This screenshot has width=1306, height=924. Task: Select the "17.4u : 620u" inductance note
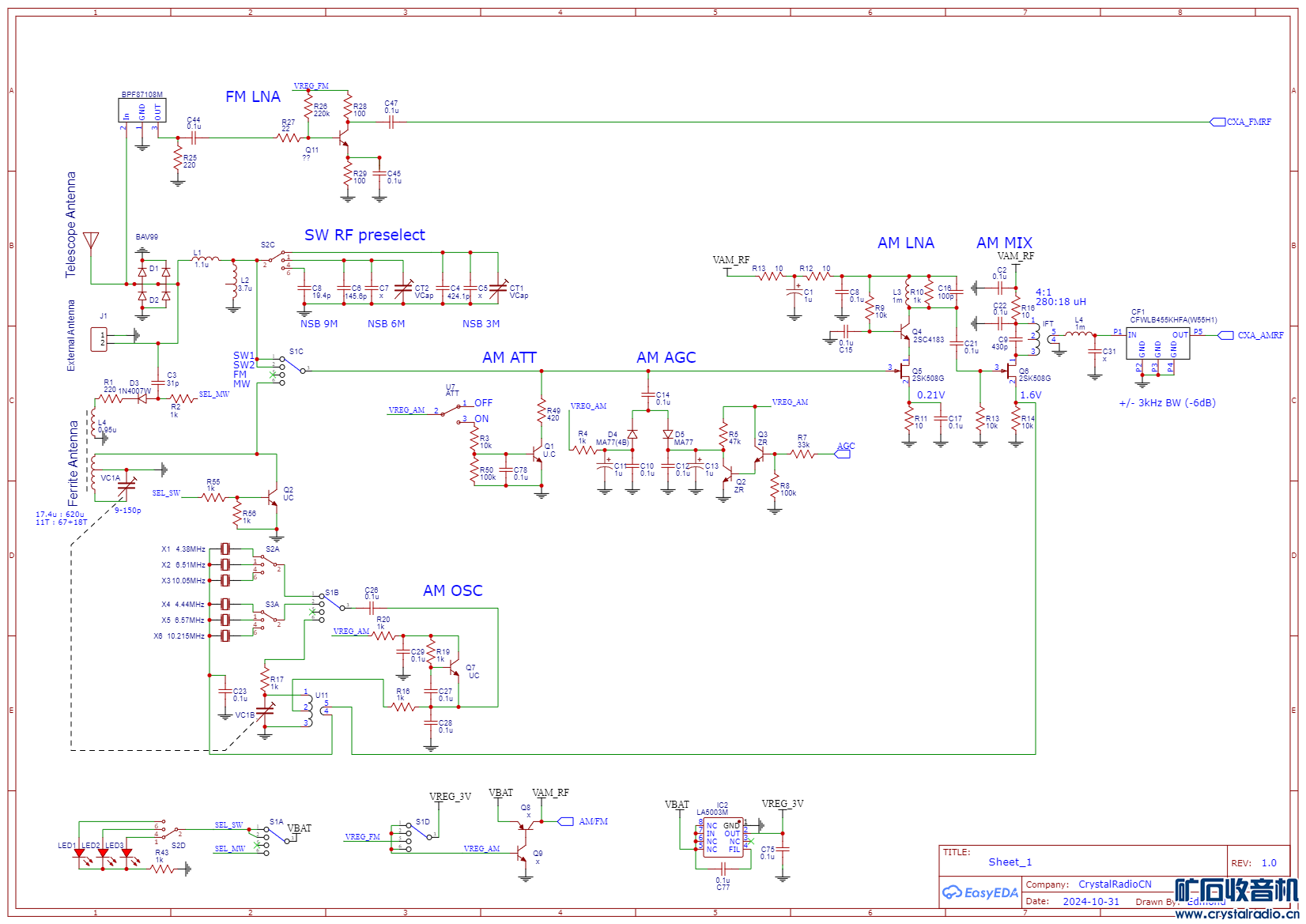(59, 514)
